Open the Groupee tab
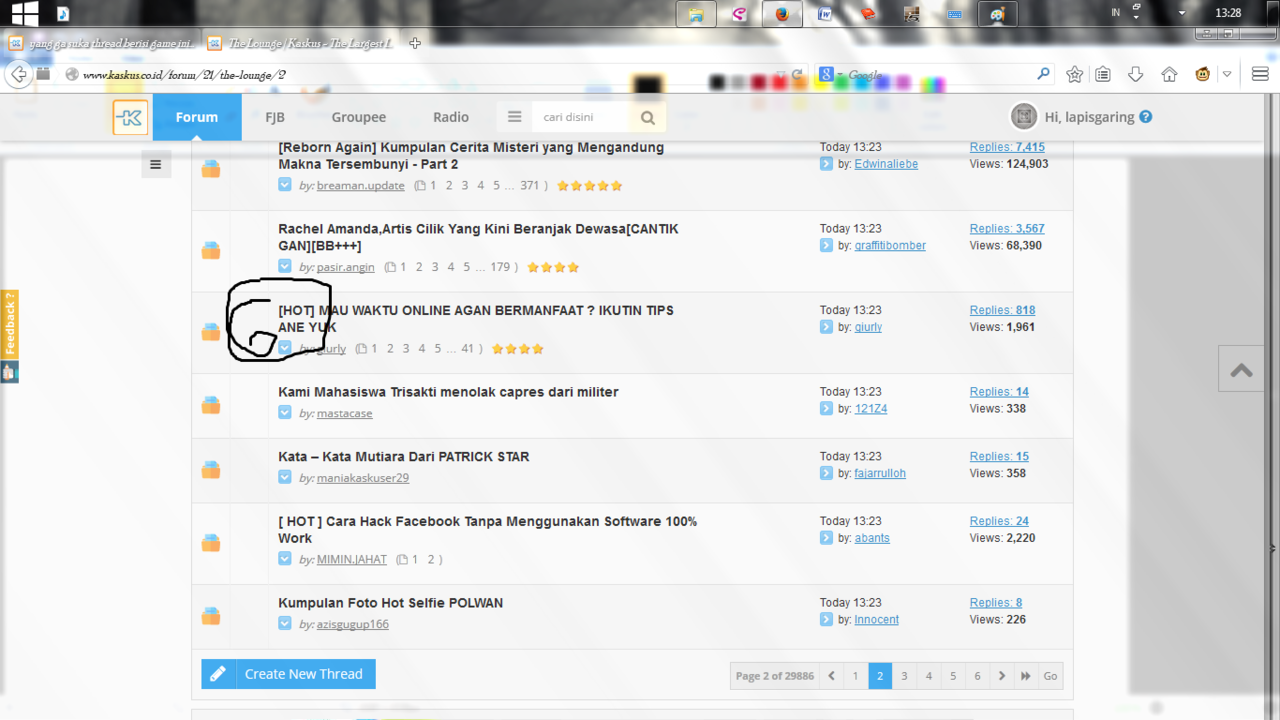Viewport: 1280px width, 720px height. tap(359, 117)
